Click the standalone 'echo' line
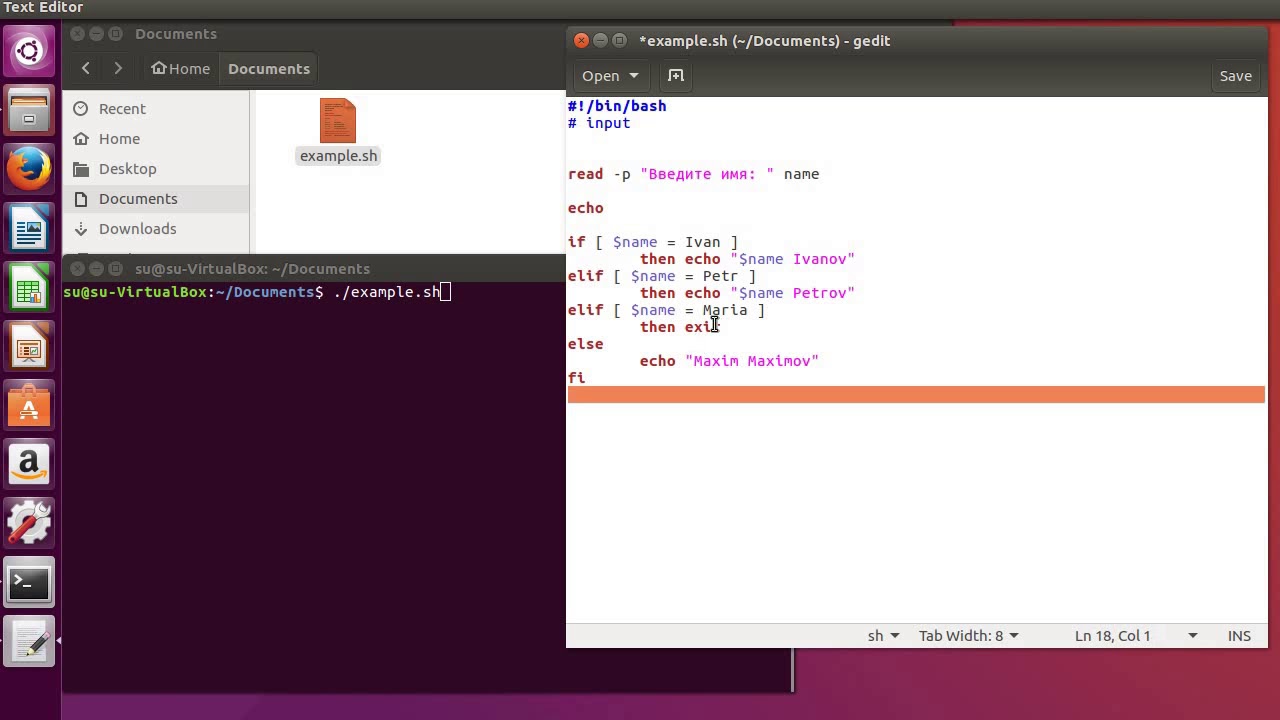The width and height of the screenshot is (1280, 720). coord(586,208)
